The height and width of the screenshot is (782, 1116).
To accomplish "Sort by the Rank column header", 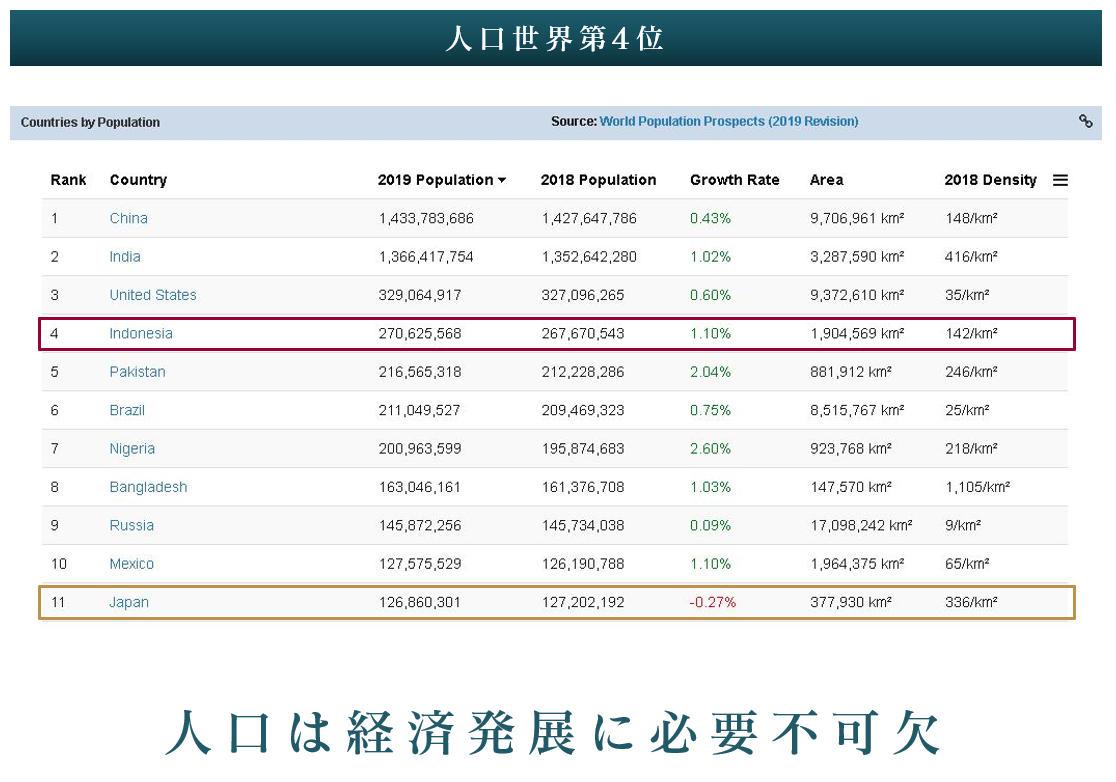I will coord(68,181).
